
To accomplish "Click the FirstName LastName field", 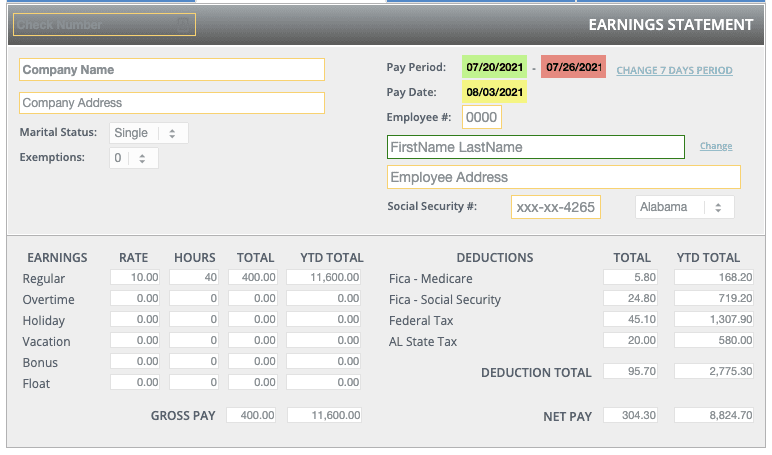I will tap(536, 147).
